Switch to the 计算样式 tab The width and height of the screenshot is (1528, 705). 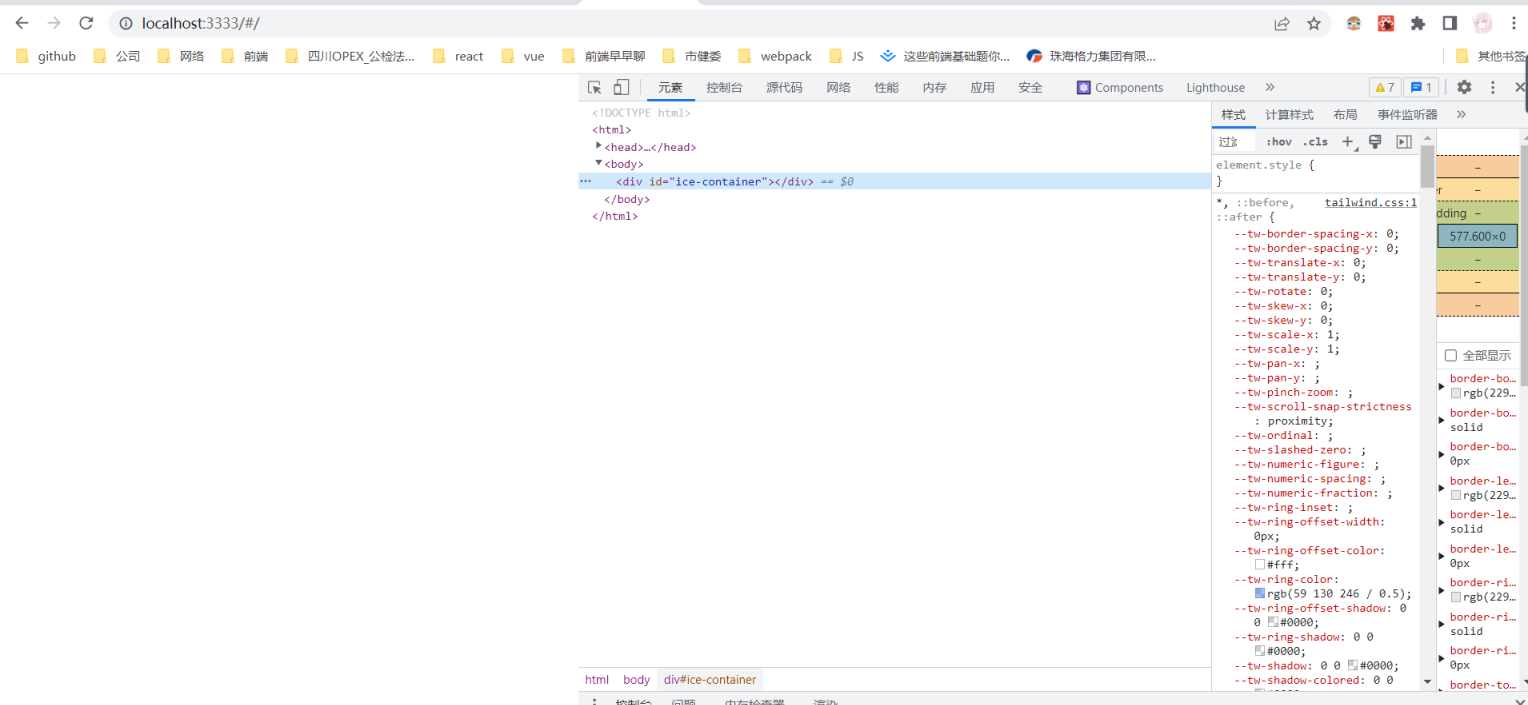pos(1289,115)
